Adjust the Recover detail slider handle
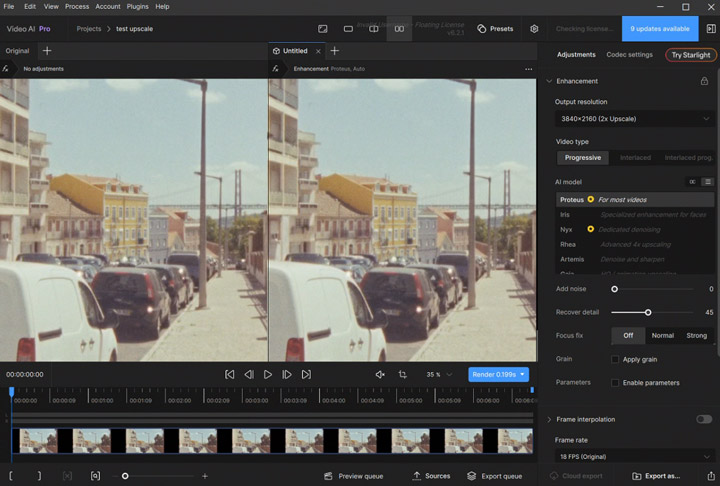 pos(648,312)
